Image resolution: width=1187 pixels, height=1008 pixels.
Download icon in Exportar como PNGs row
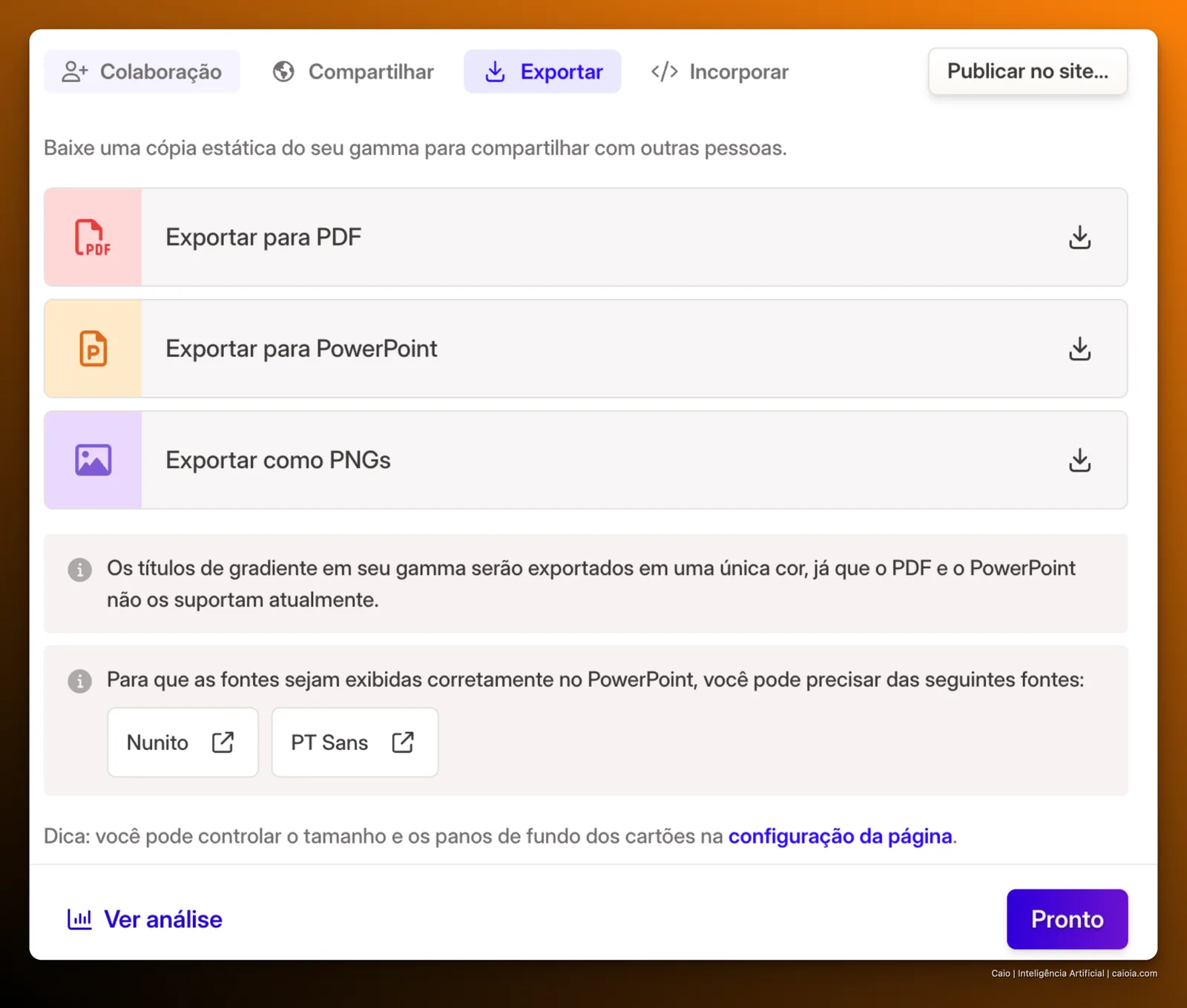tap(1079, 460)
